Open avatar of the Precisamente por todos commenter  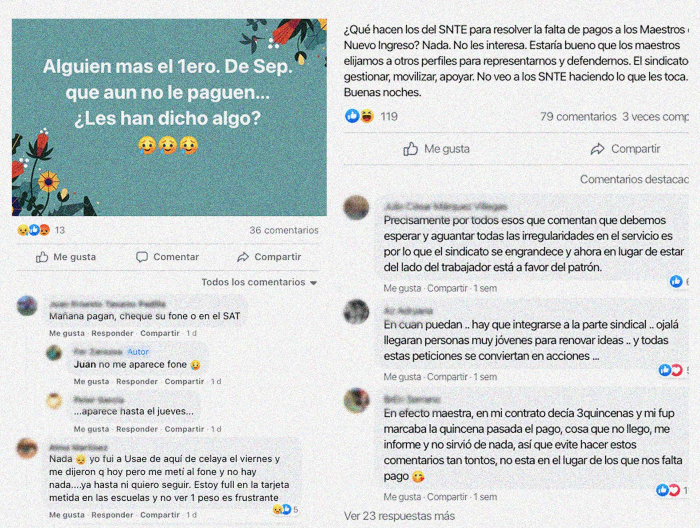pos(356,208)
